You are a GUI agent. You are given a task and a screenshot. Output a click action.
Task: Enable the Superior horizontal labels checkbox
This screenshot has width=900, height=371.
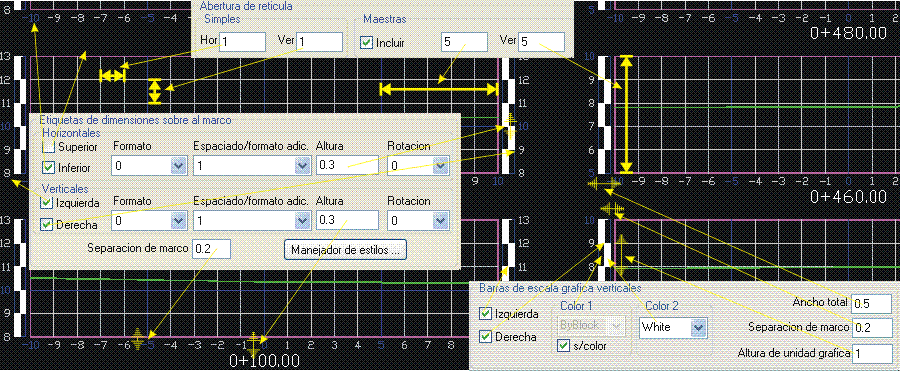(x=49, y=147)
